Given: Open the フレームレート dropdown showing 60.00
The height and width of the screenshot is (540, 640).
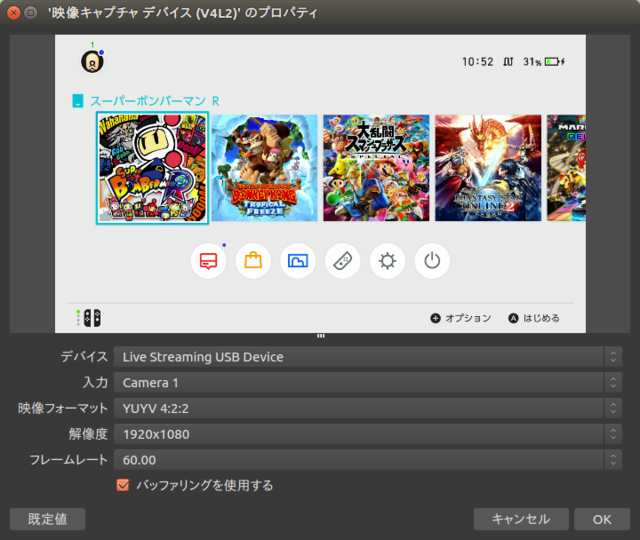Looking at the screenshot, I should point(368,460).
